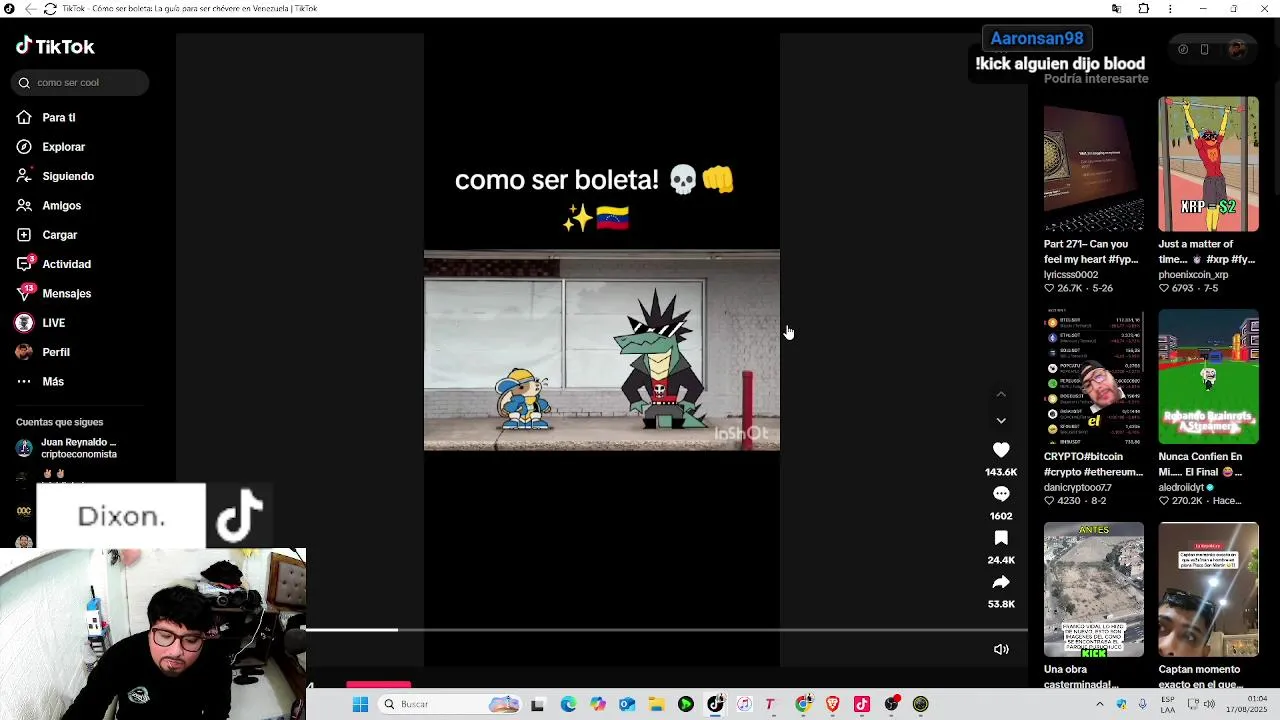The height and width of the screenshot is (720, 1280).
Task: Reload the page with refresh icon
Action: tap(50, 9)
